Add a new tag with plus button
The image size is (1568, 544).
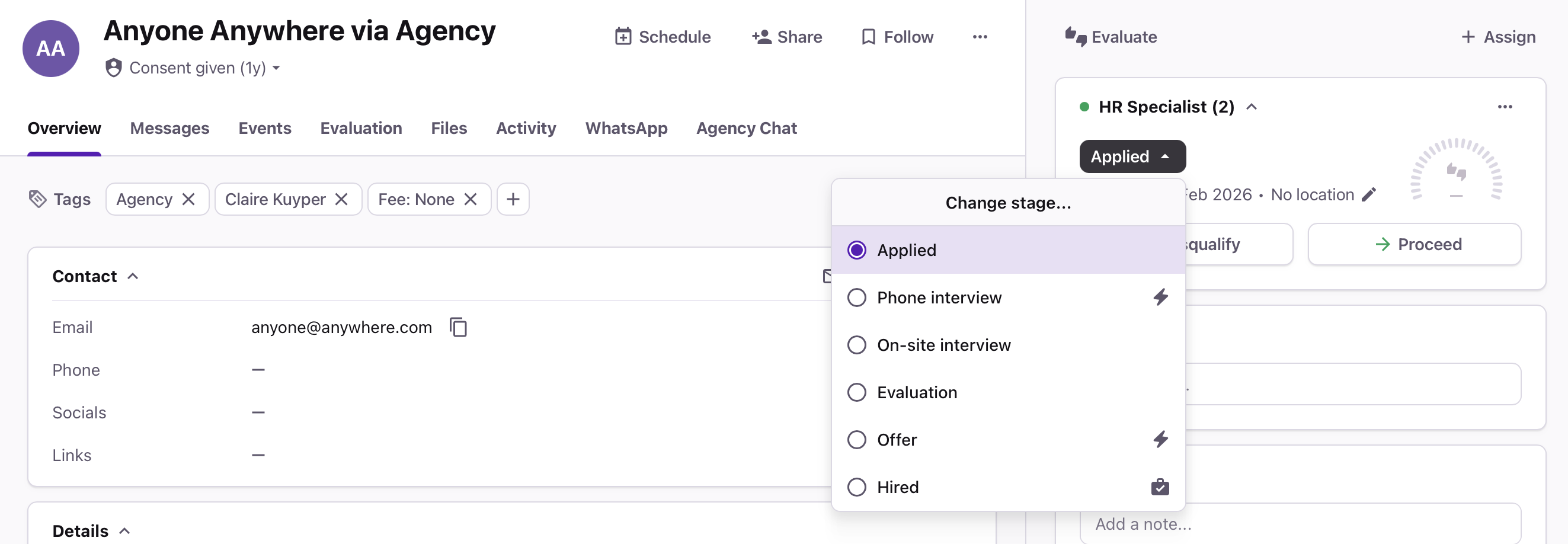pyautogui.click(x=513, y=199)
